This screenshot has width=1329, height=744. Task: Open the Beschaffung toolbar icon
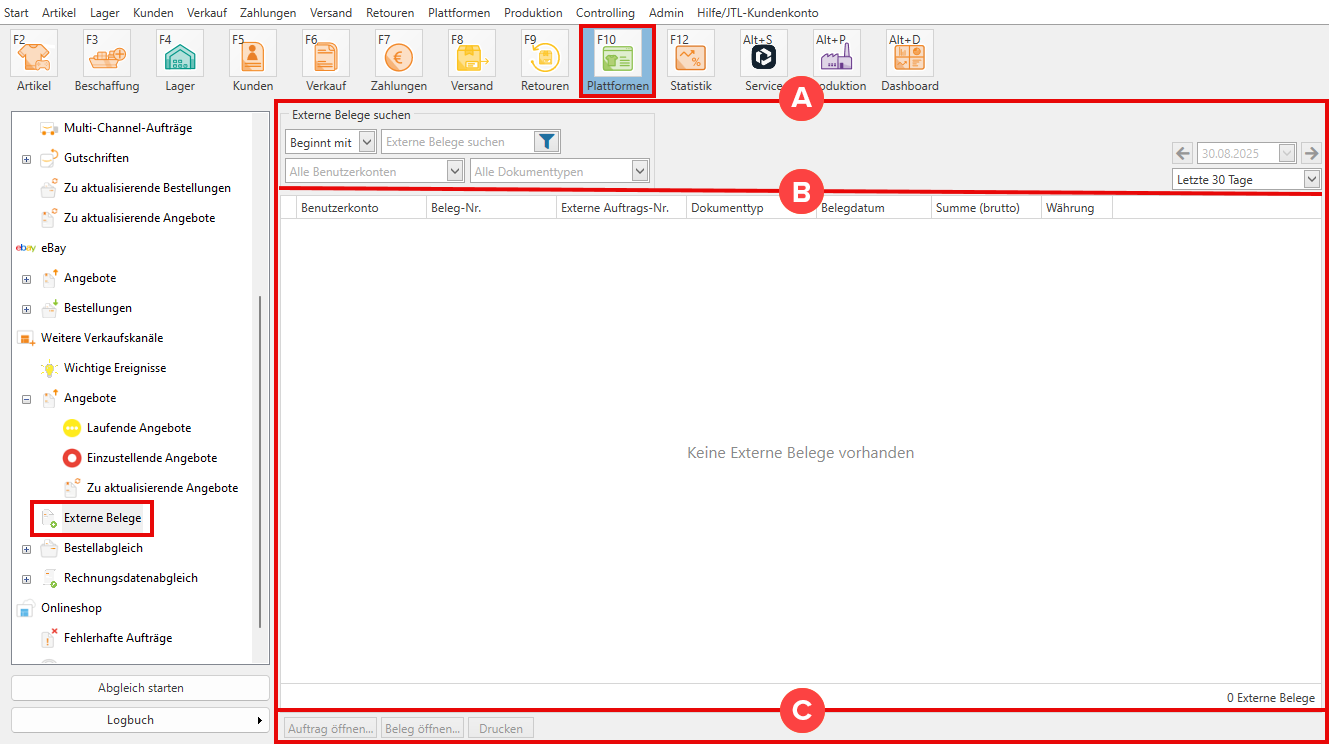point(107,60)
